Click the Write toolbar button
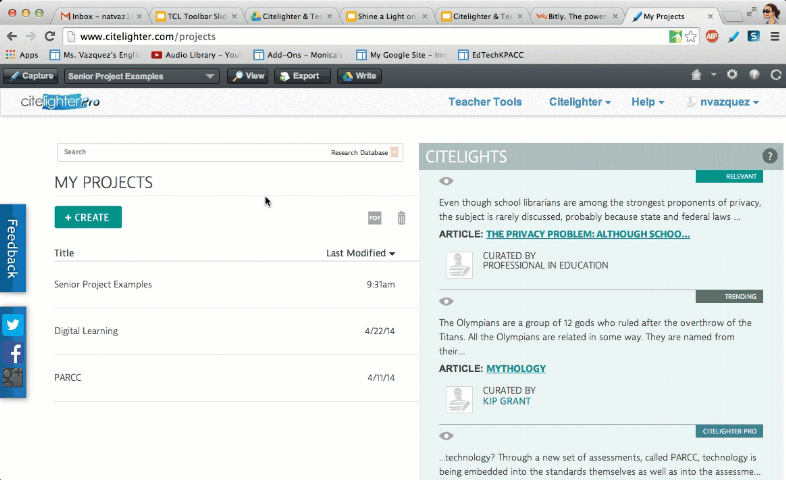 359,76
